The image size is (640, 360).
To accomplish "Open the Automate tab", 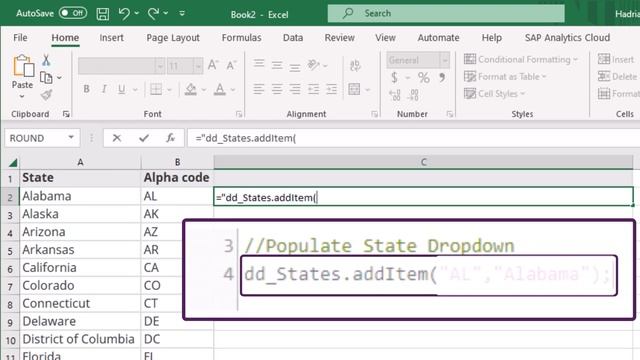I will 438,38.
